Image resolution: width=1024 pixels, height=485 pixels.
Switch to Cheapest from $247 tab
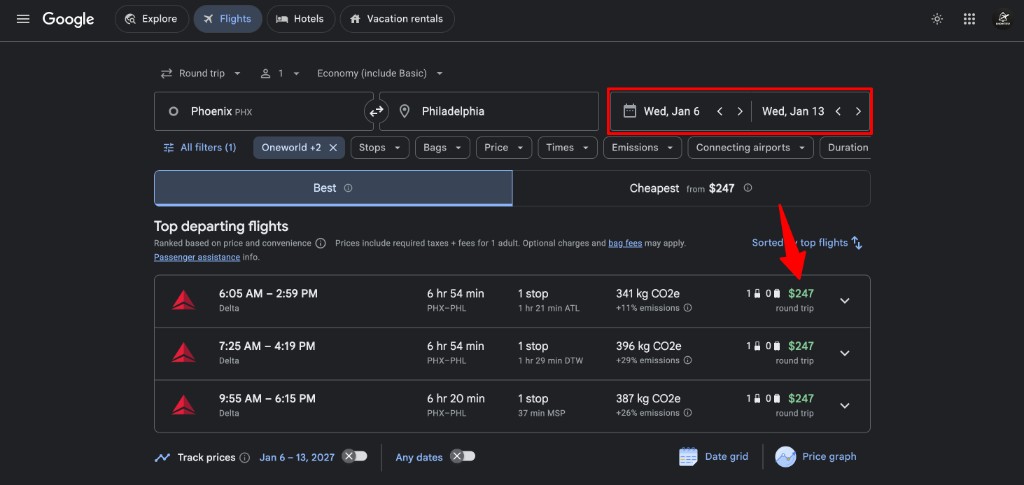click(x=692, y=188)
